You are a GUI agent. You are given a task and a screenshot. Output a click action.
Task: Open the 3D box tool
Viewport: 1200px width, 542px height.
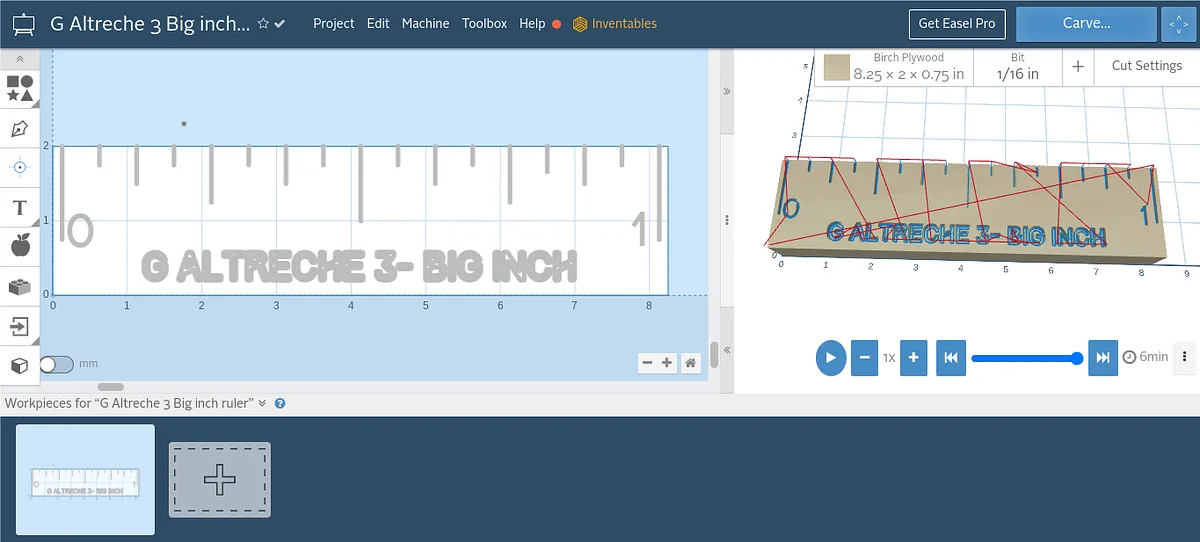point(19,365)
